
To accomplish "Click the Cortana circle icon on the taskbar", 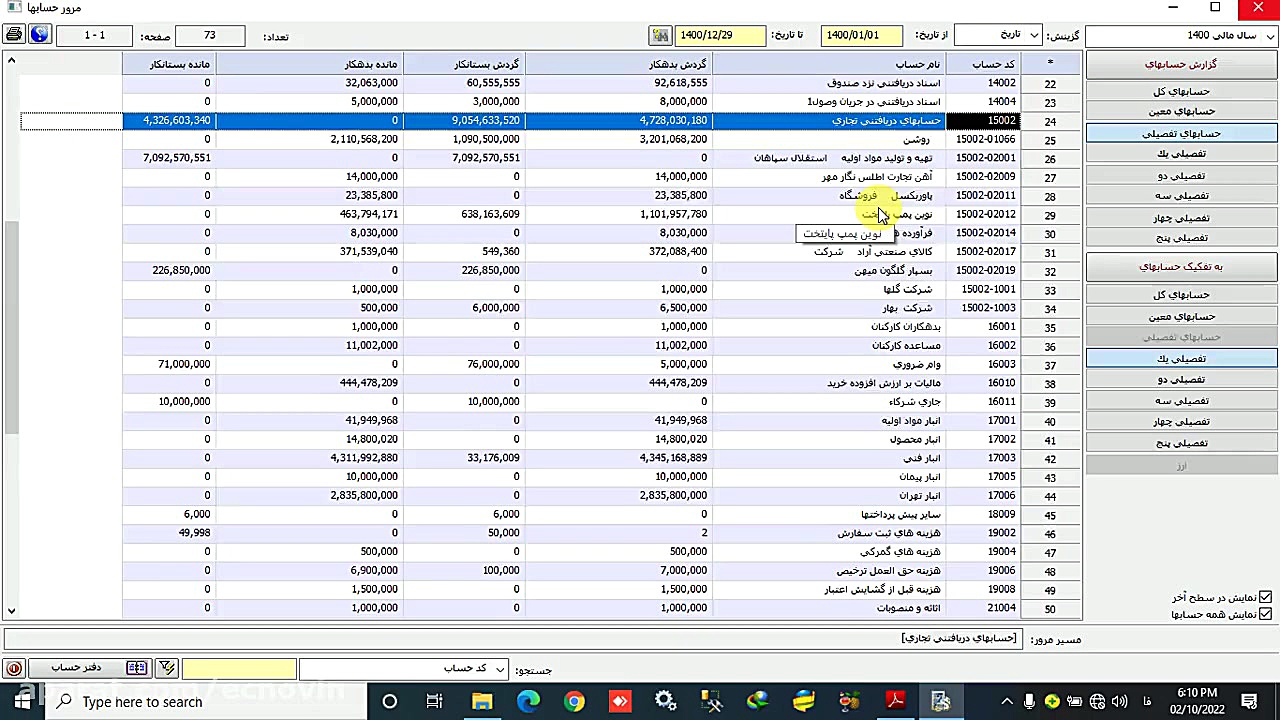I will (390, 701).
